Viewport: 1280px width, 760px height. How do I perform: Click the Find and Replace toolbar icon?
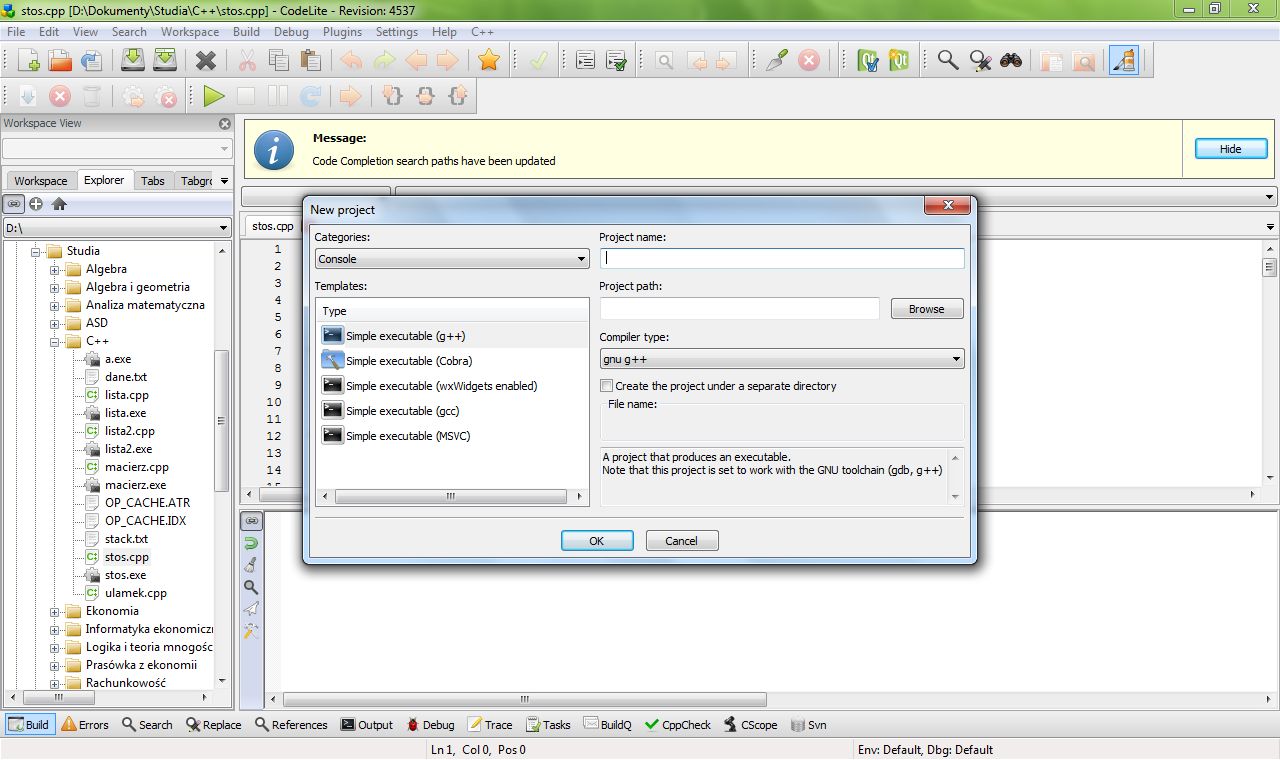coord(980,61)
